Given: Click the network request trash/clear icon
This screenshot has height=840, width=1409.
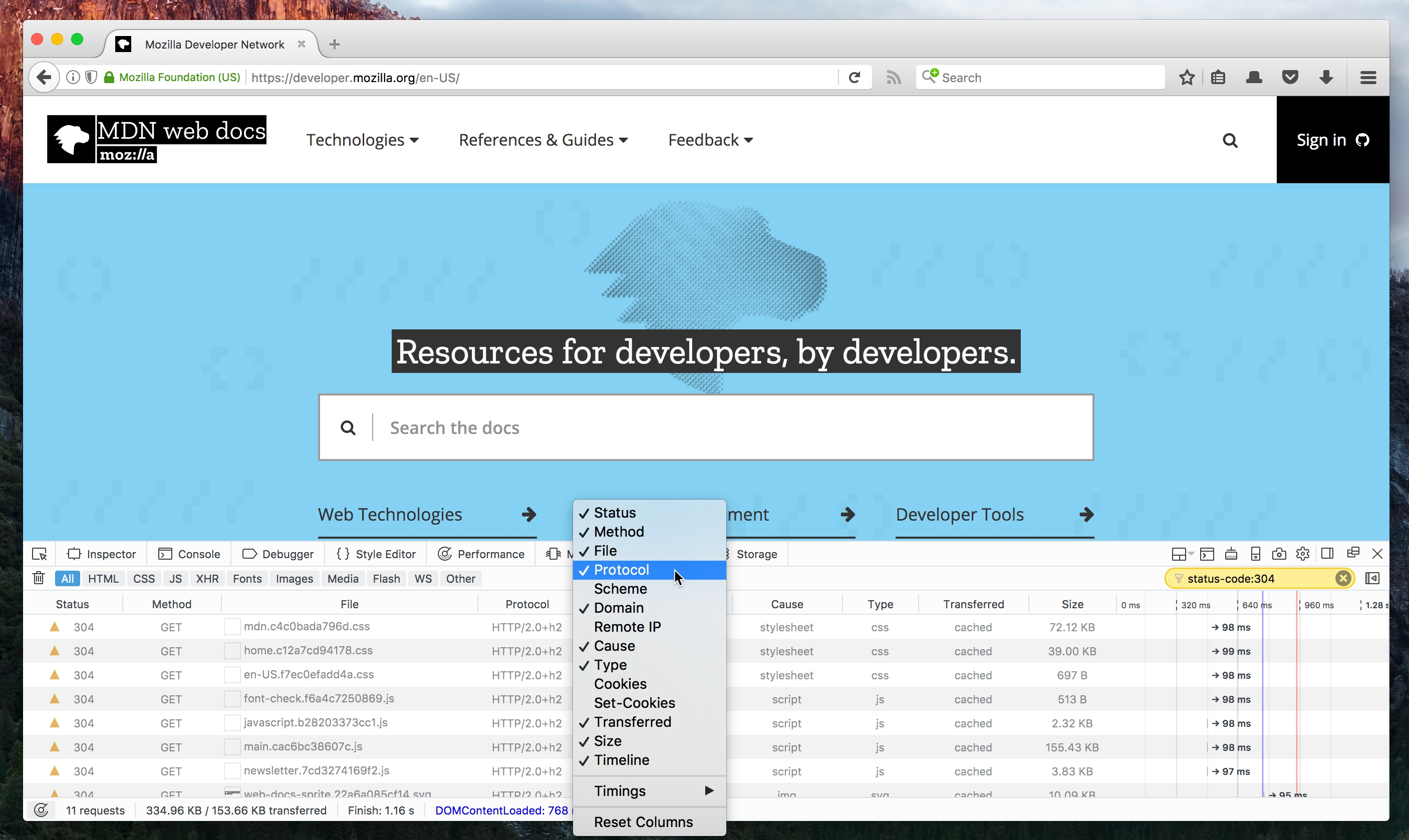Looking at the screenshot, I should tap(38, 578).
